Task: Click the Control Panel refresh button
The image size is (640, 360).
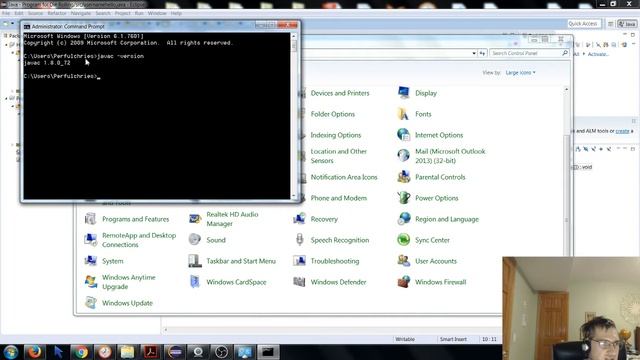Action: [482, 53]
